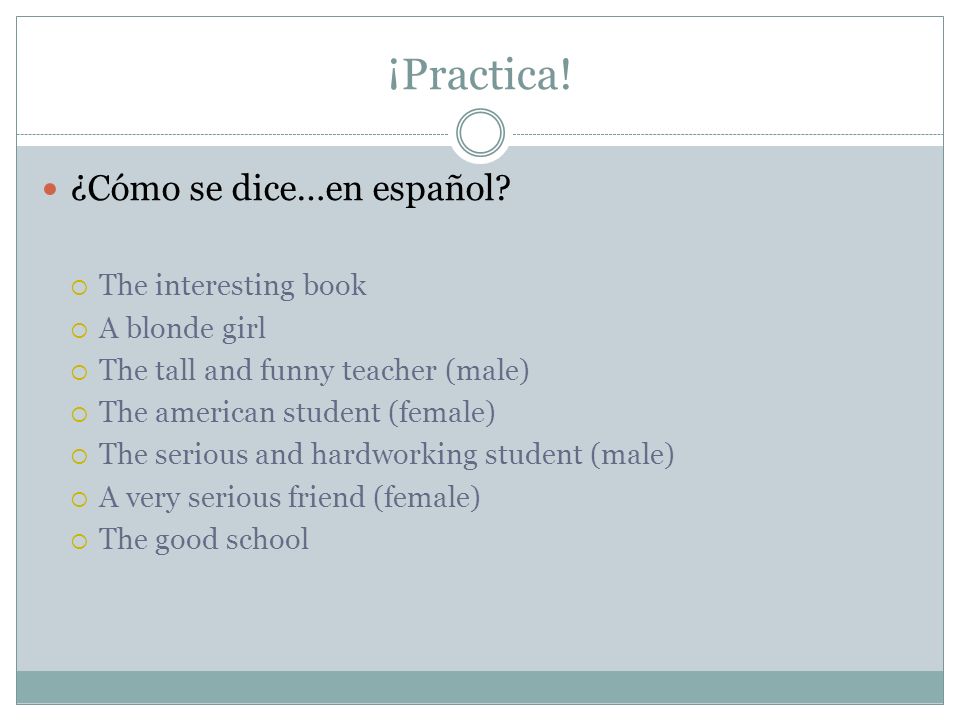
Task: Select 'A very serious friend (female)' line
Action: point(290,498)
